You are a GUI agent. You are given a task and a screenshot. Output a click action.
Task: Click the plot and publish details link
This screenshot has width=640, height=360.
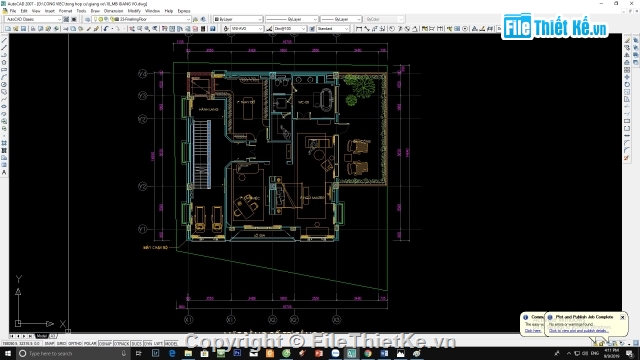(578, 331)
